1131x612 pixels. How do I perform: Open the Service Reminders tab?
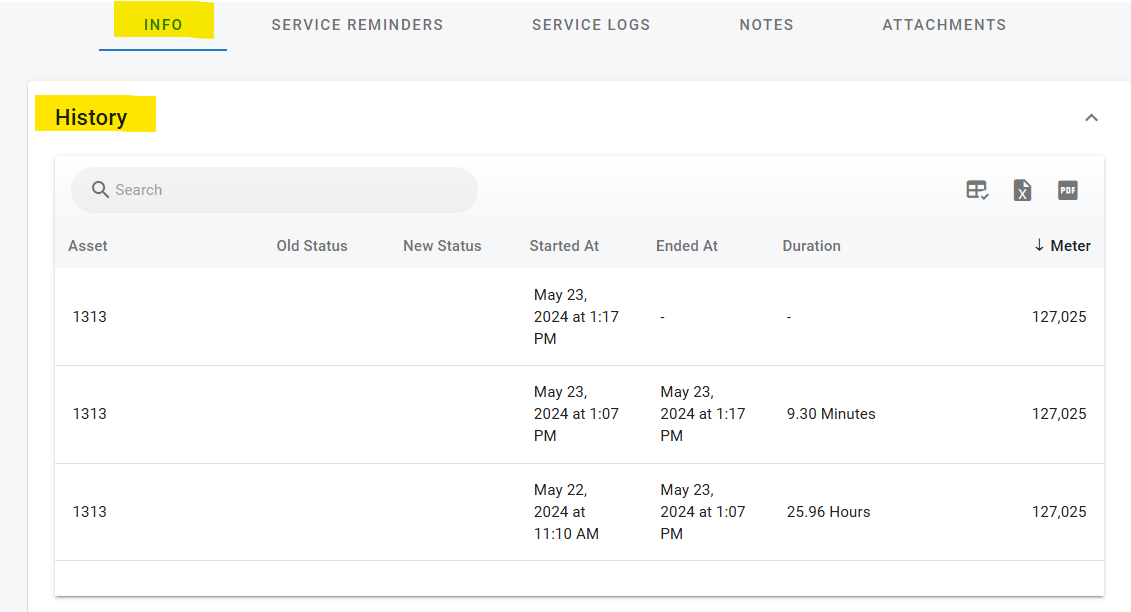coord(357,25)
